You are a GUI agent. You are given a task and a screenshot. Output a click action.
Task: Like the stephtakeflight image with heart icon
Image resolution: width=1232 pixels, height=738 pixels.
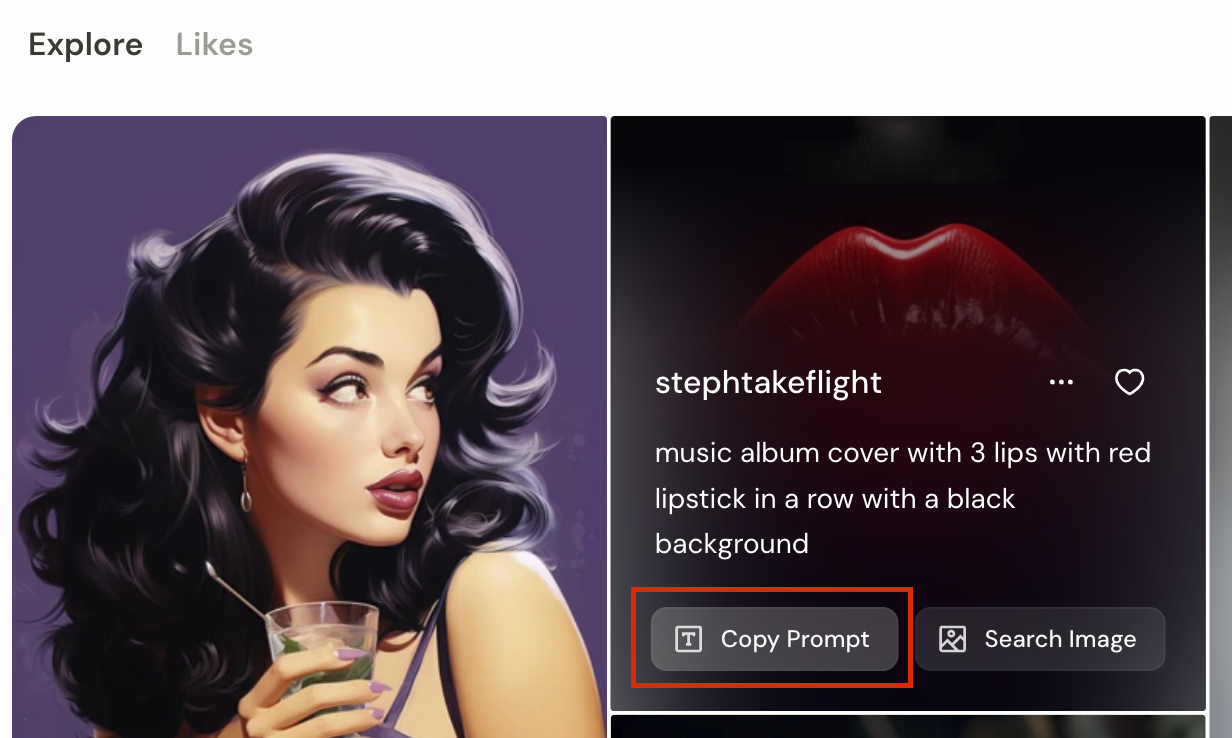1129,382
